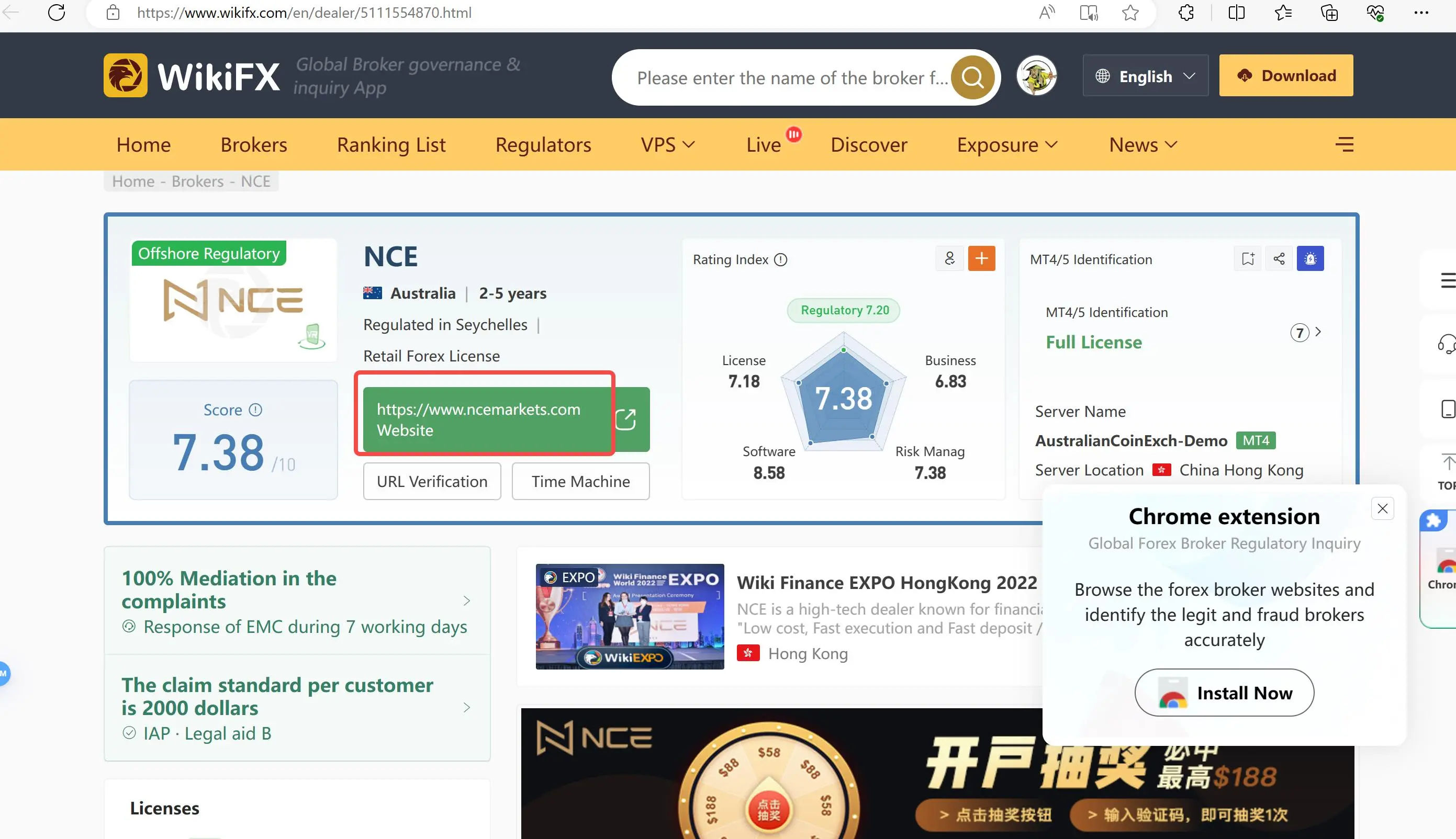Screen dimensions: 1456x839
Task: Open Ranking List in navigation
Action: (x=391, y=145)
